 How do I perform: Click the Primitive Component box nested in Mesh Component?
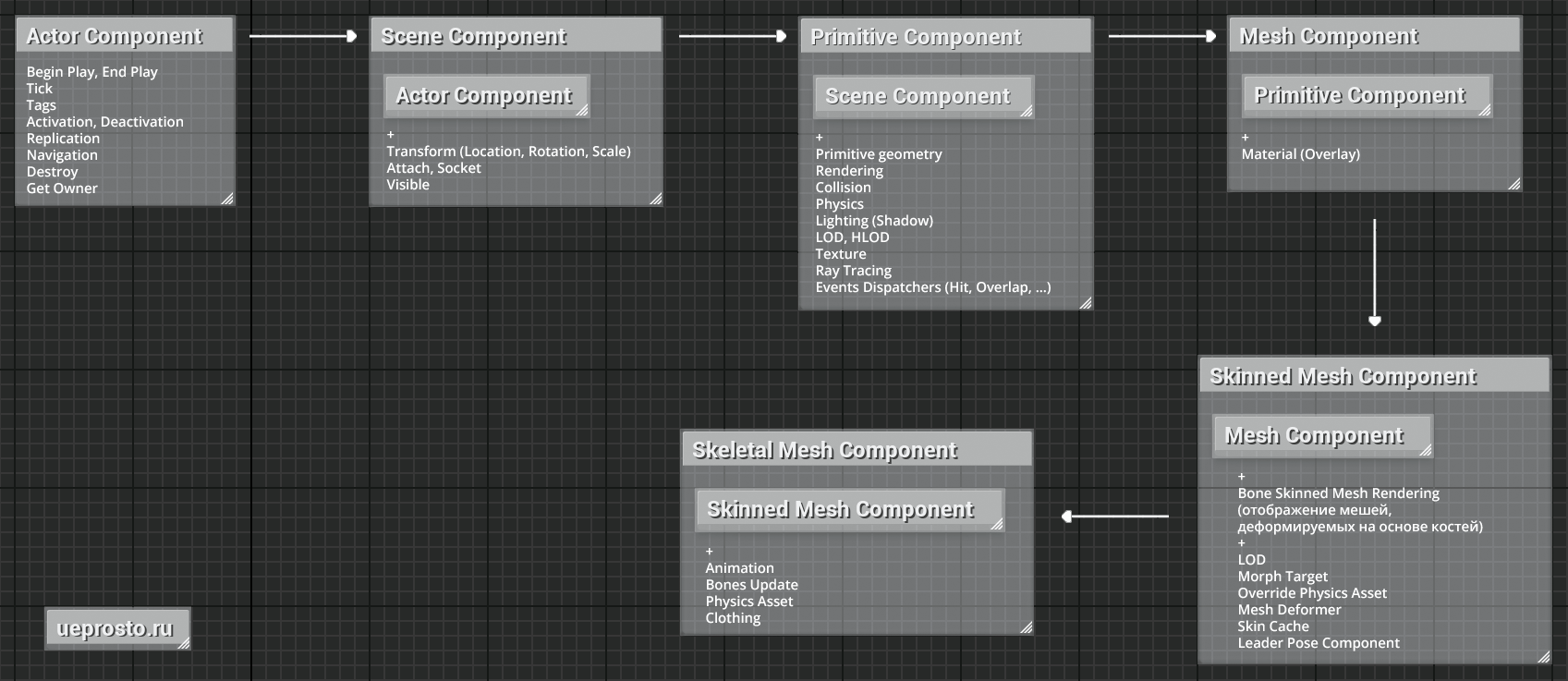click(x=1367, y=95)
